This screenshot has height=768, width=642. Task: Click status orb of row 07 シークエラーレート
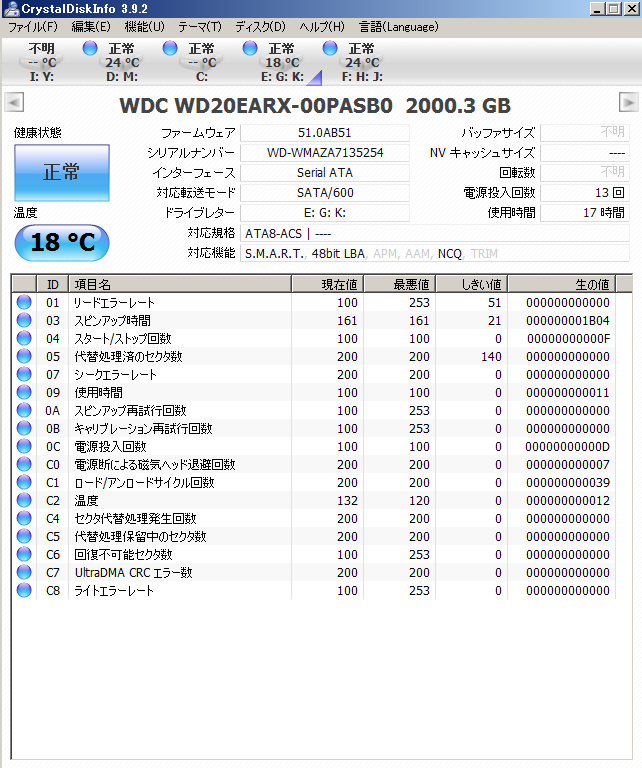[x=24, y=374]
